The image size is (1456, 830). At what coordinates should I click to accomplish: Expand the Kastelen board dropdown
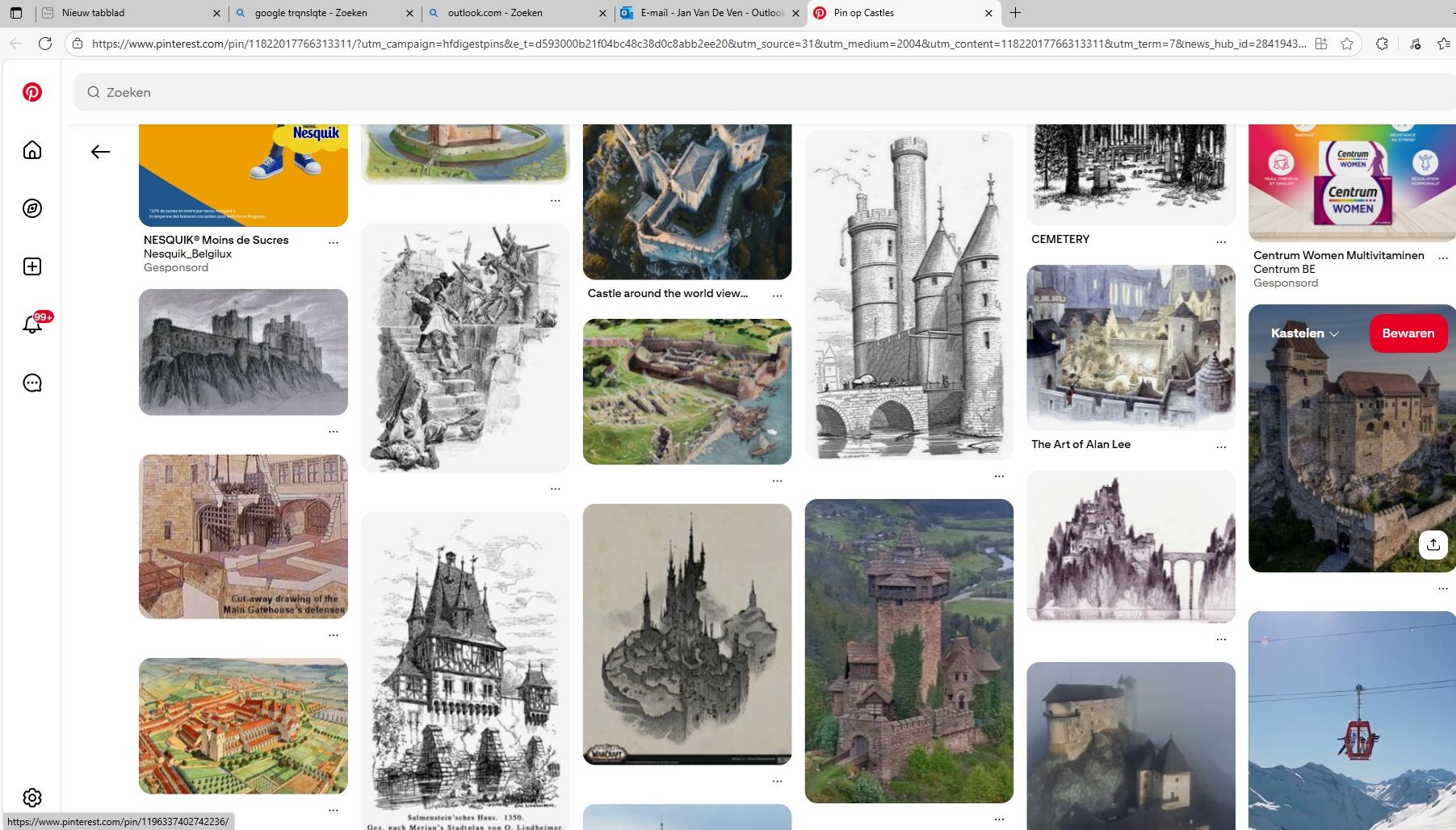(x=1304, y=333)
